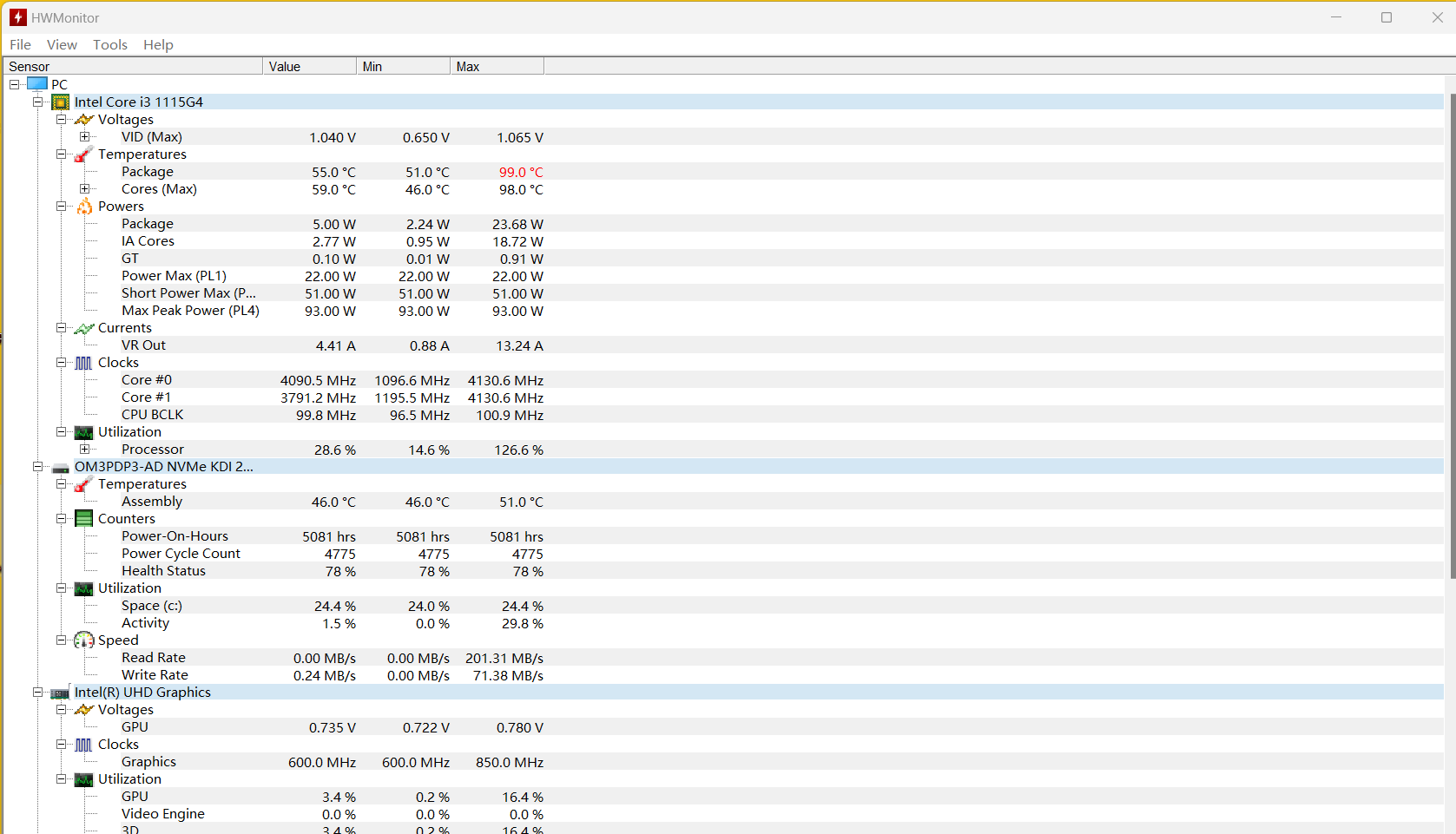The height and width of the screenshot is (834, 1456).
Task: Collapse the PC root node
Action: pos(15,84)
